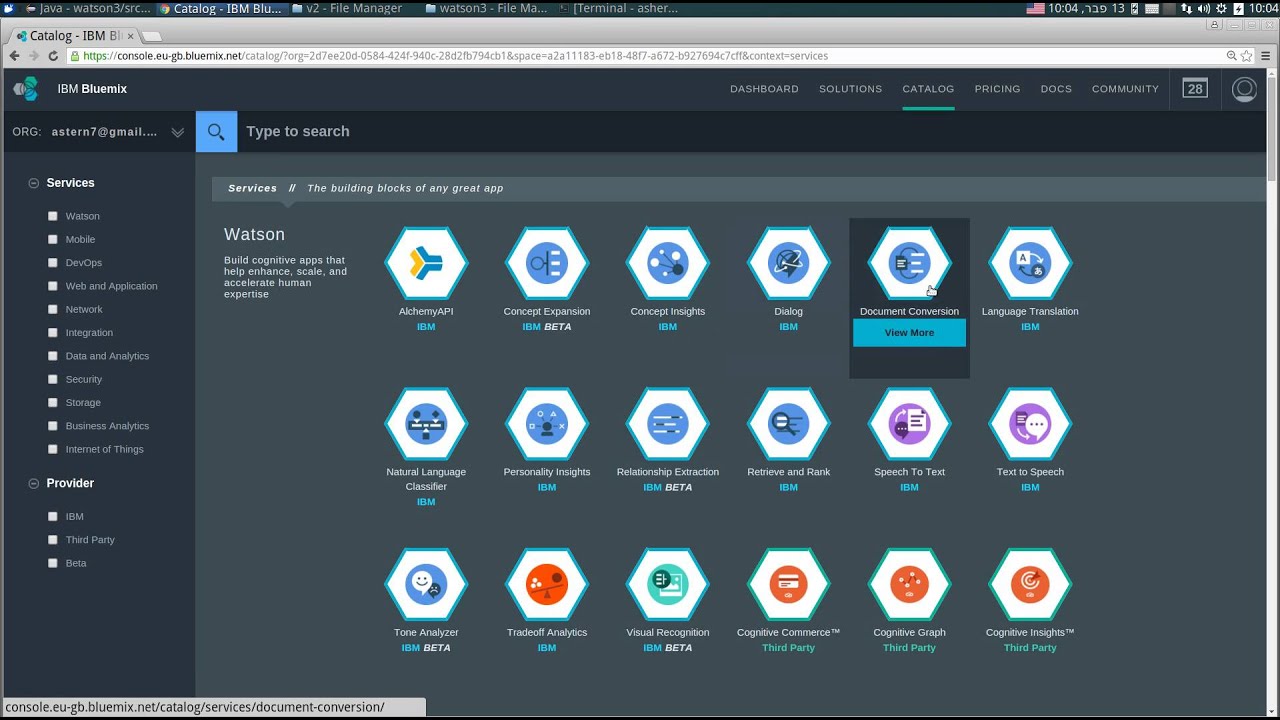
Task: Open the AlchemyAPI service icon
Action: pos(426,263)
